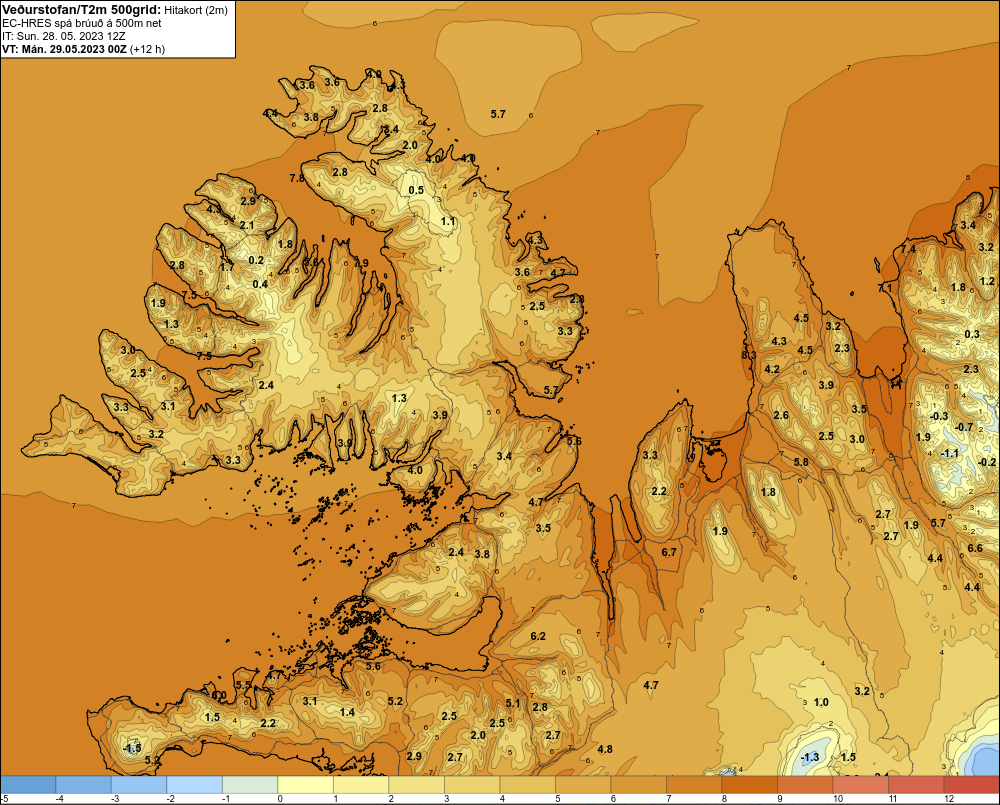Click the 'IT: Sun. 28. 05. 2023 12Z' line
This screenshot has height=805, width=1000.
[63, 36]
